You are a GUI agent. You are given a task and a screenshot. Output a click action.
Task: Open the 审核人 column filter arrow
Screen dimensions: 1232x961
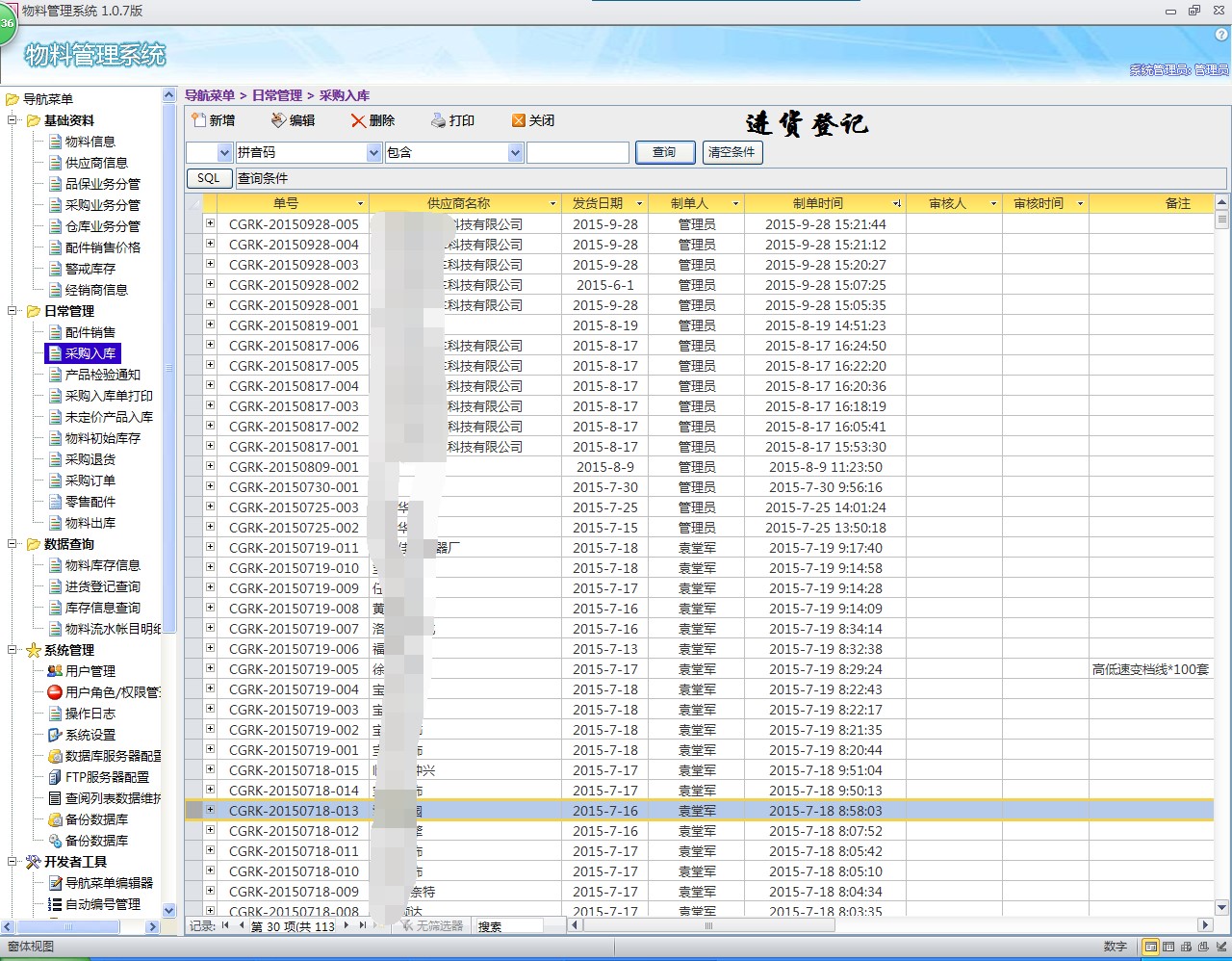pos(992,204)
